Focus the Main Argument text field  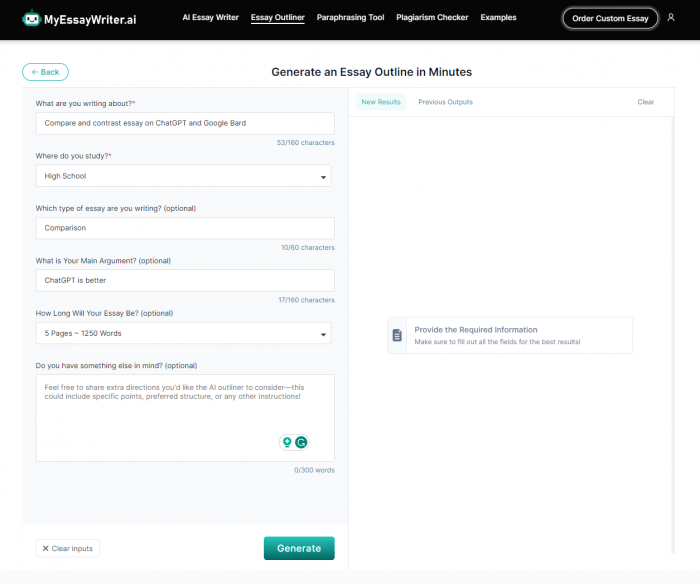click(x=185, y=280)
